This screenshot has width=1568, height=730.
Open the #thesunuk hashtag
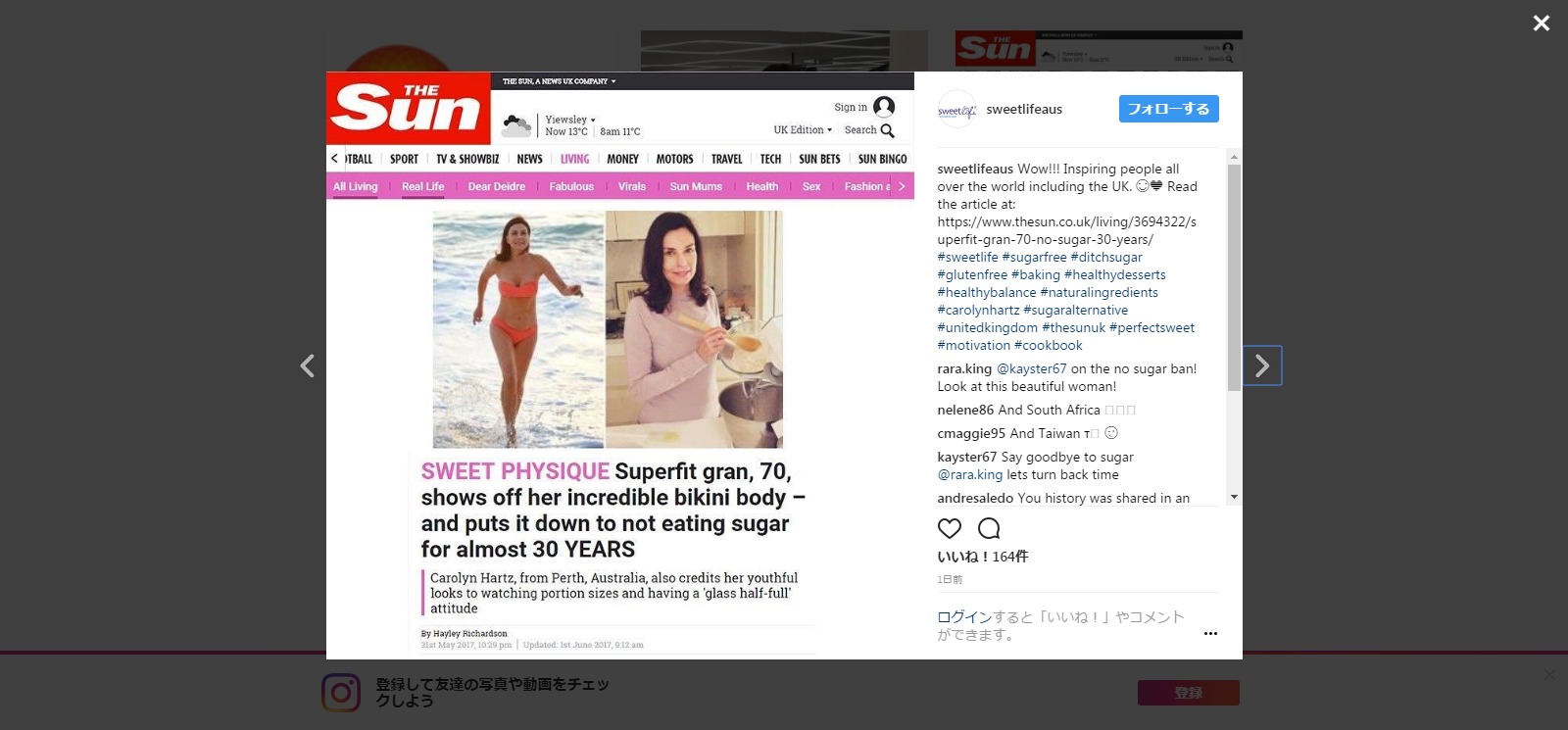coord(1073,327)
